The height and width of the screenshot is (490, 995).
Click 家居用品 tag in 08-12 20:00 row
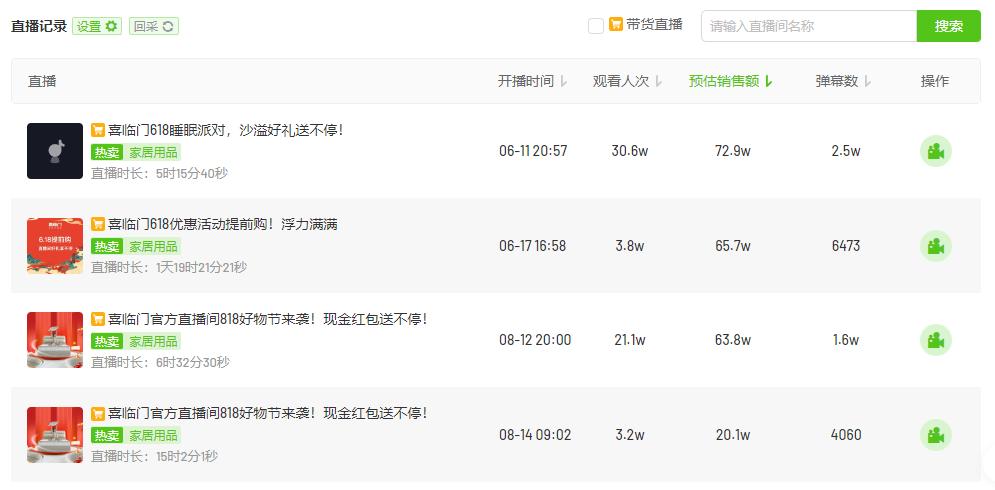click(153, 341)
